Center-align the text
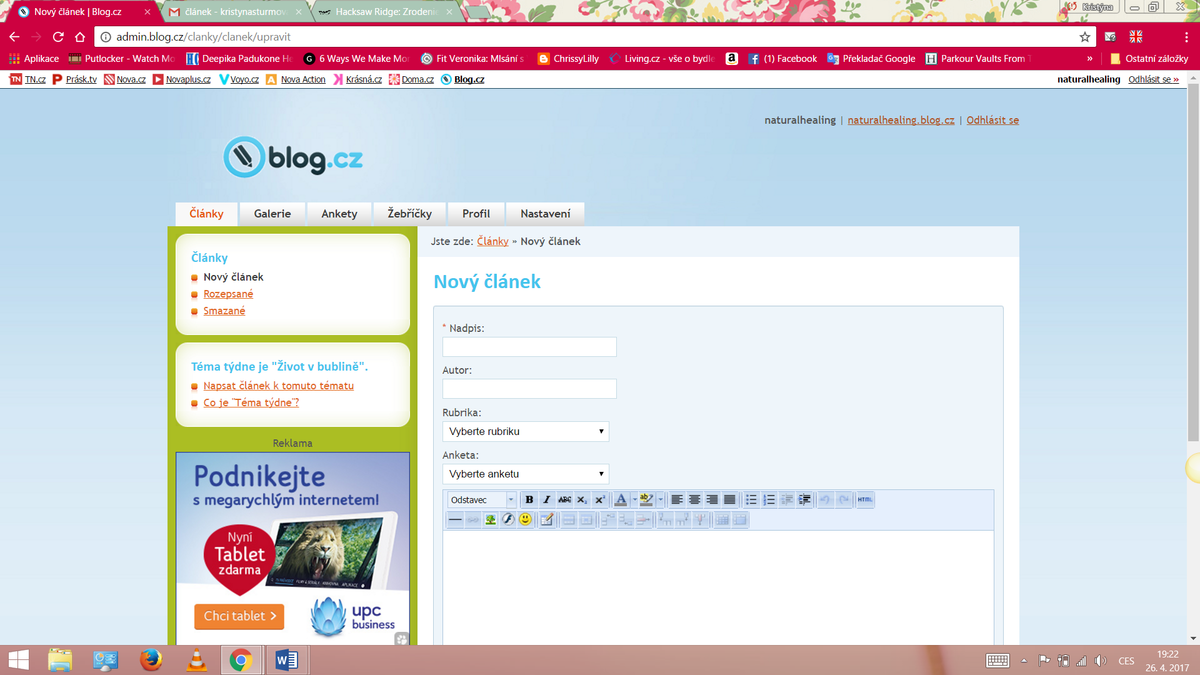The image size is (1200, 675). pos(694,500)
